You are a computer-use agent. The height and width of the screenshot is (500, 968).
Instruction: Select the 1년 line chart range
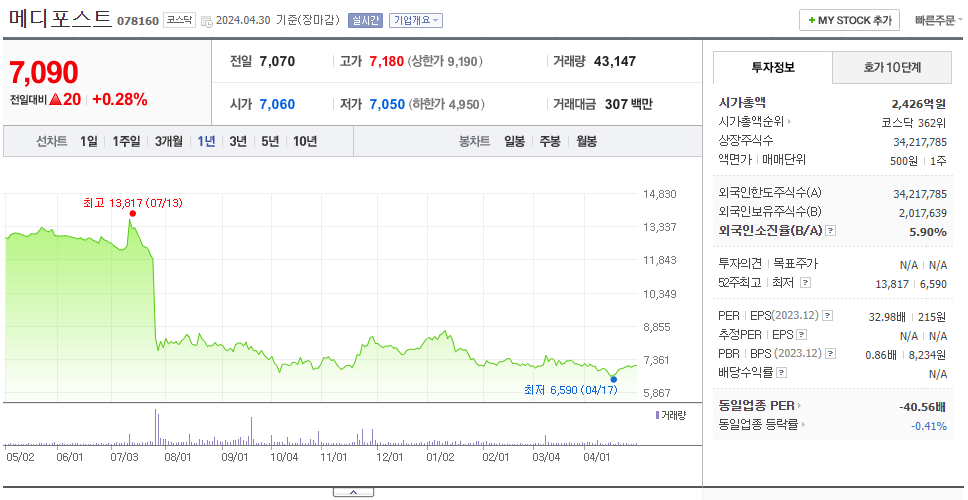click(206, 141)
